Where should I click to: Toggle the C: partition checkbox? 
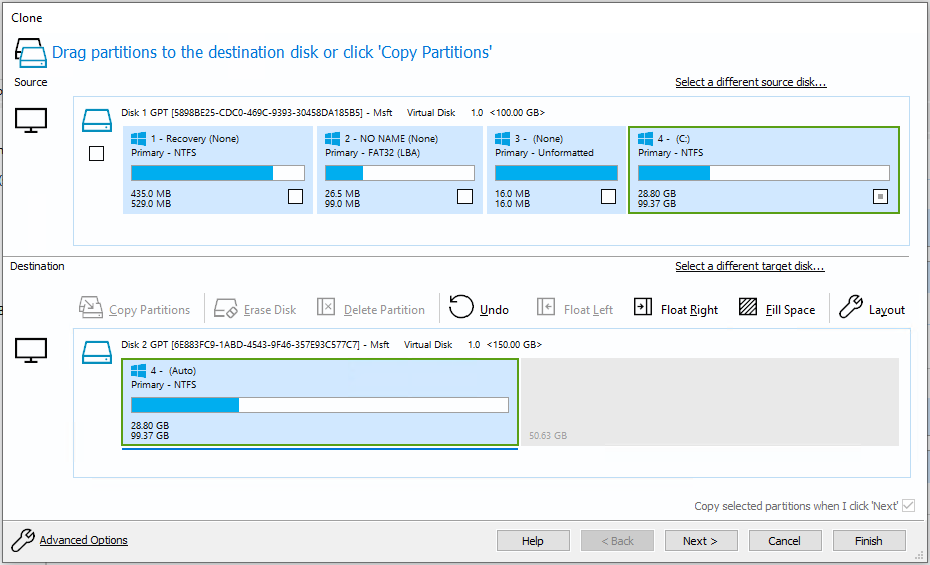pos(880,196)
